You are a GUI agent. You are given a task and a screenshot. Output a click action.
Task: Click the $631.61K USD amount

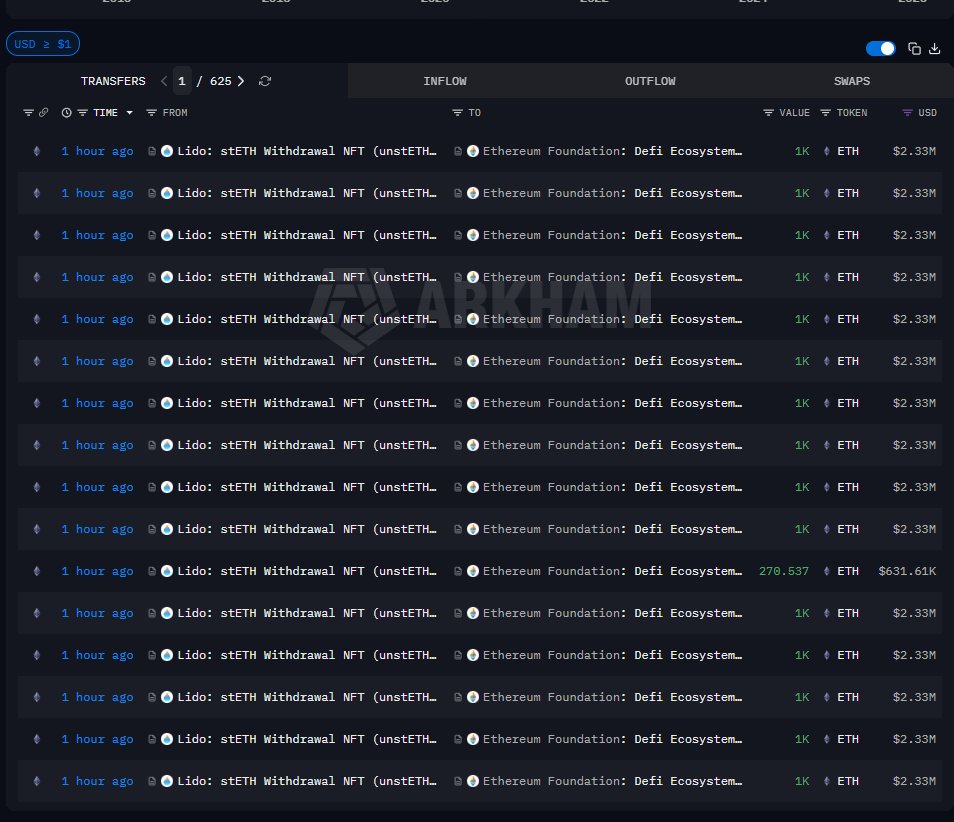click(907, 571)
